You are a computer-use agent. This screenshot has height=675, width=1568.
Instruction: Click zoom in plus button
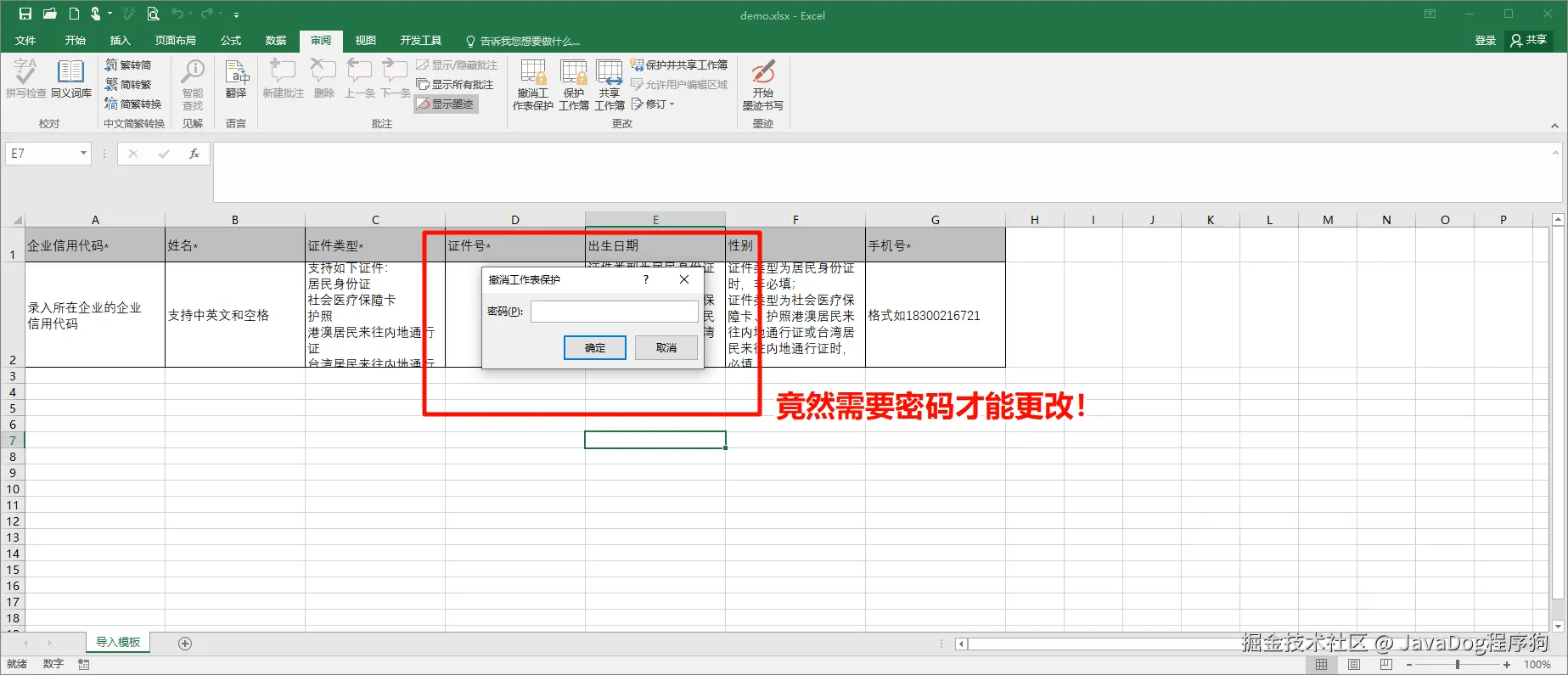(x=1507, y=665)
